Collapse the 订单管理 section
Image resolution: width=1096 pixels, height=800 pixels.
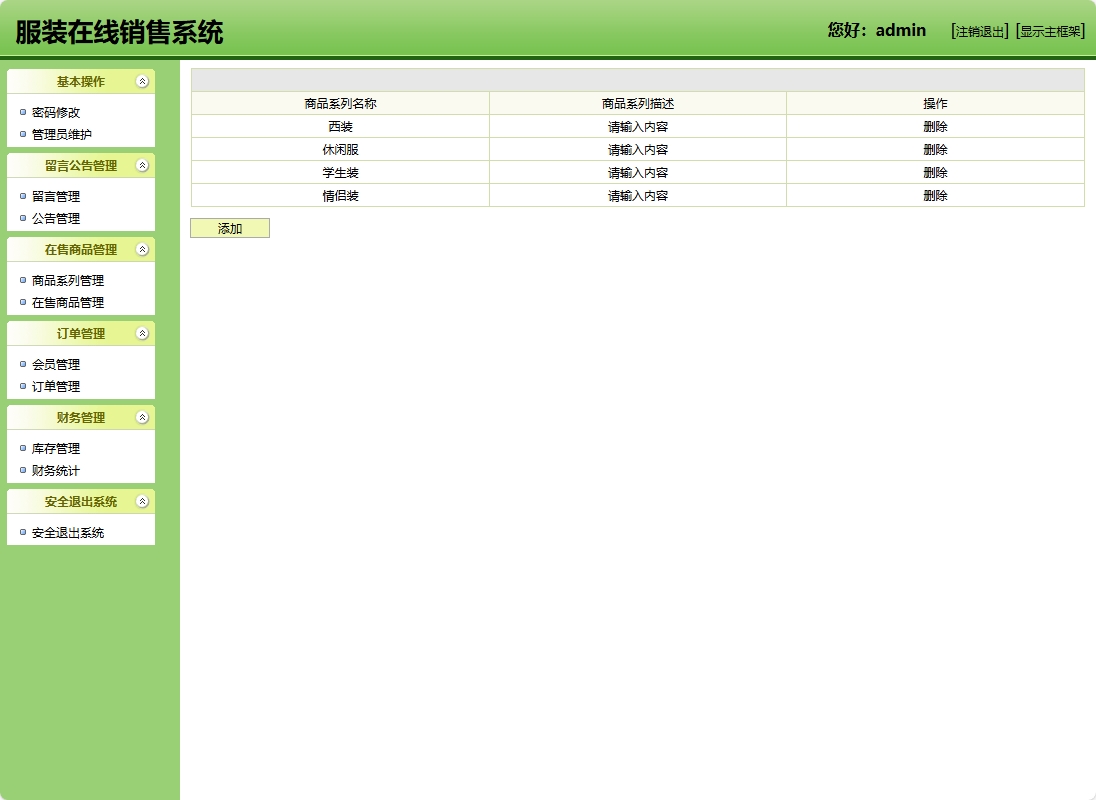pos(140,334)
